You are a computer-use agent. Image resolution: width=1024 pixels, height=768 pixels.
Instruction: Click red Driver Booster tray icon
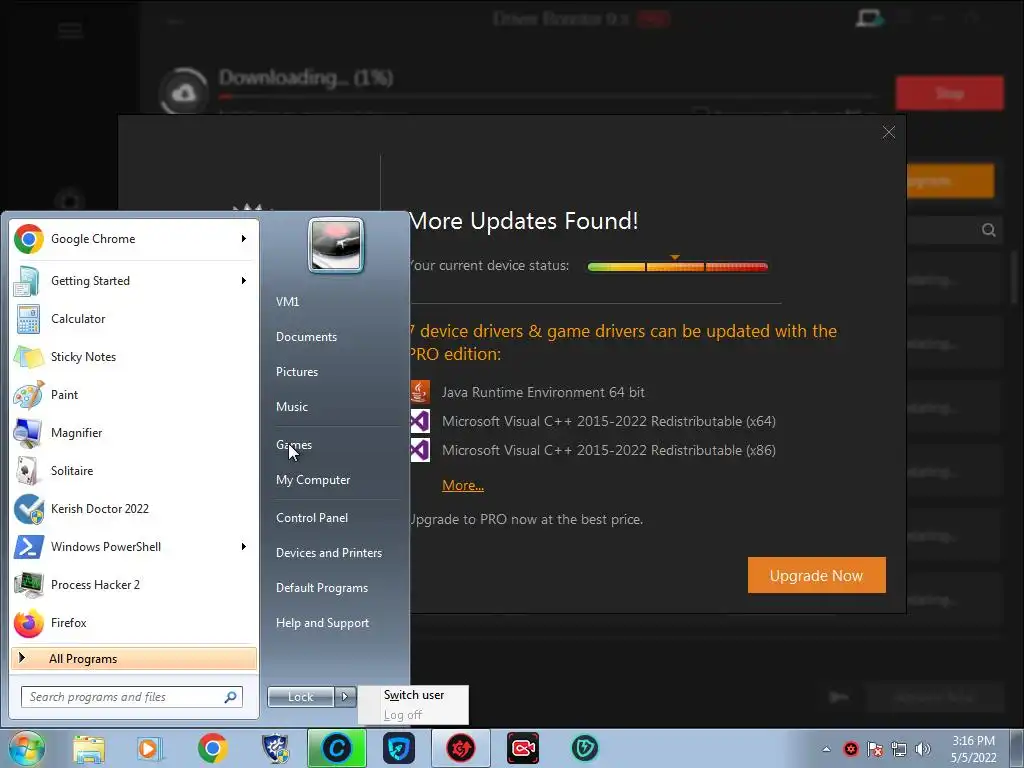pyautogui.click(x=851, y=749)
